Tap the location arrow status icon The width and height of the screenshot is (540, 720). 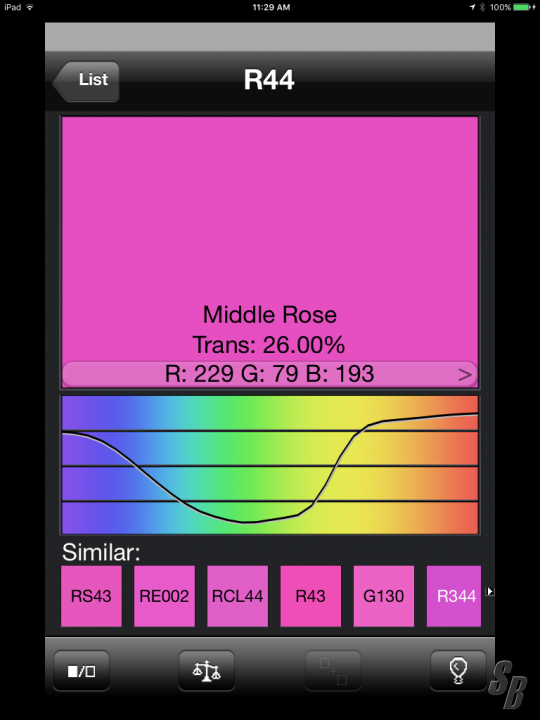tap(472, 7)
